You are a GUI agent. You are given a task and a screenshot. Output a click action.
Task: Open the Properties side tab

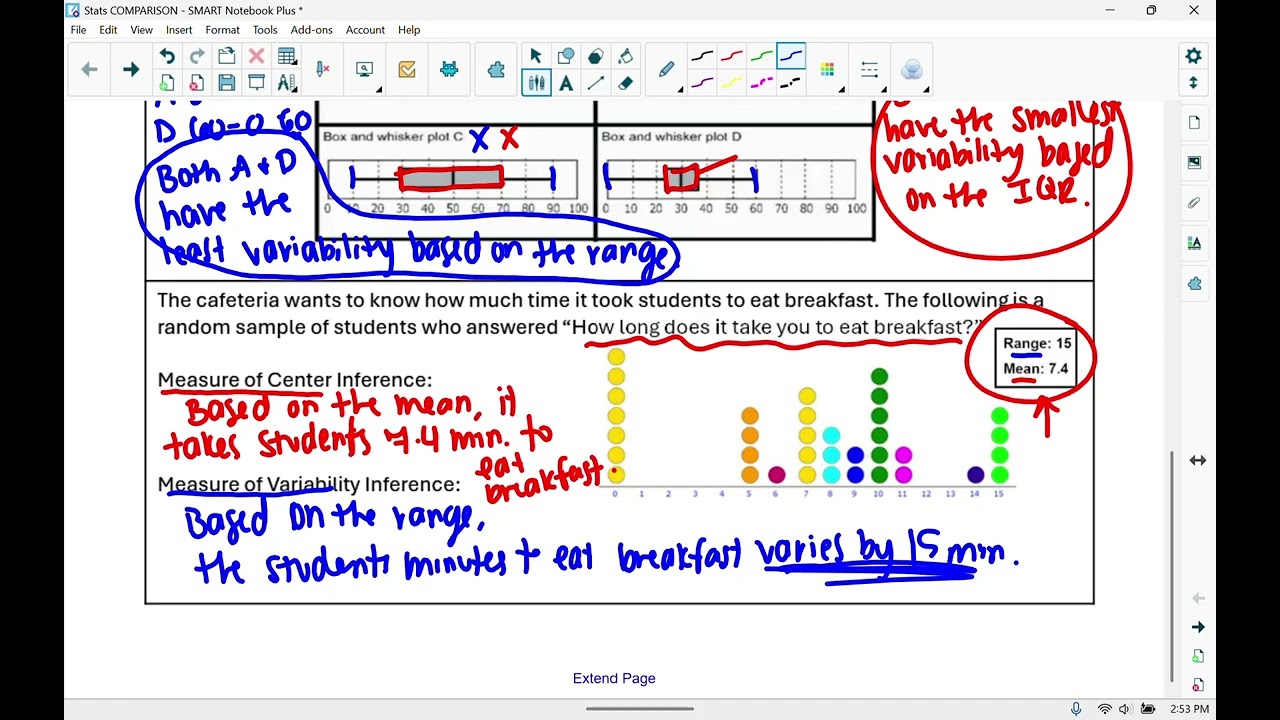tap(1195, 243)
